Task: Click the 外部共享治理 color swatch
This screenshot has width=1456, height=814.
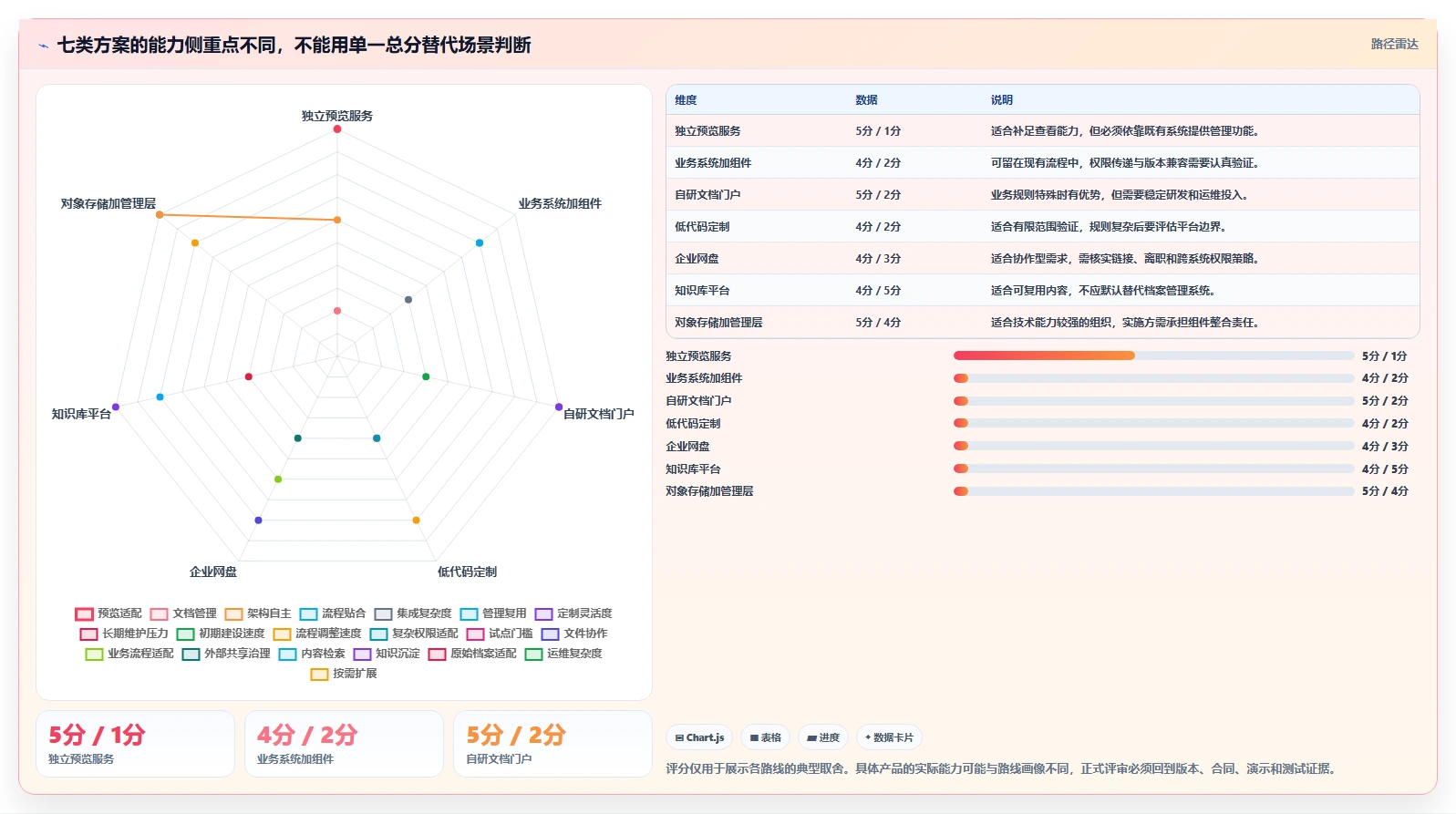Action: coord(191,654)
